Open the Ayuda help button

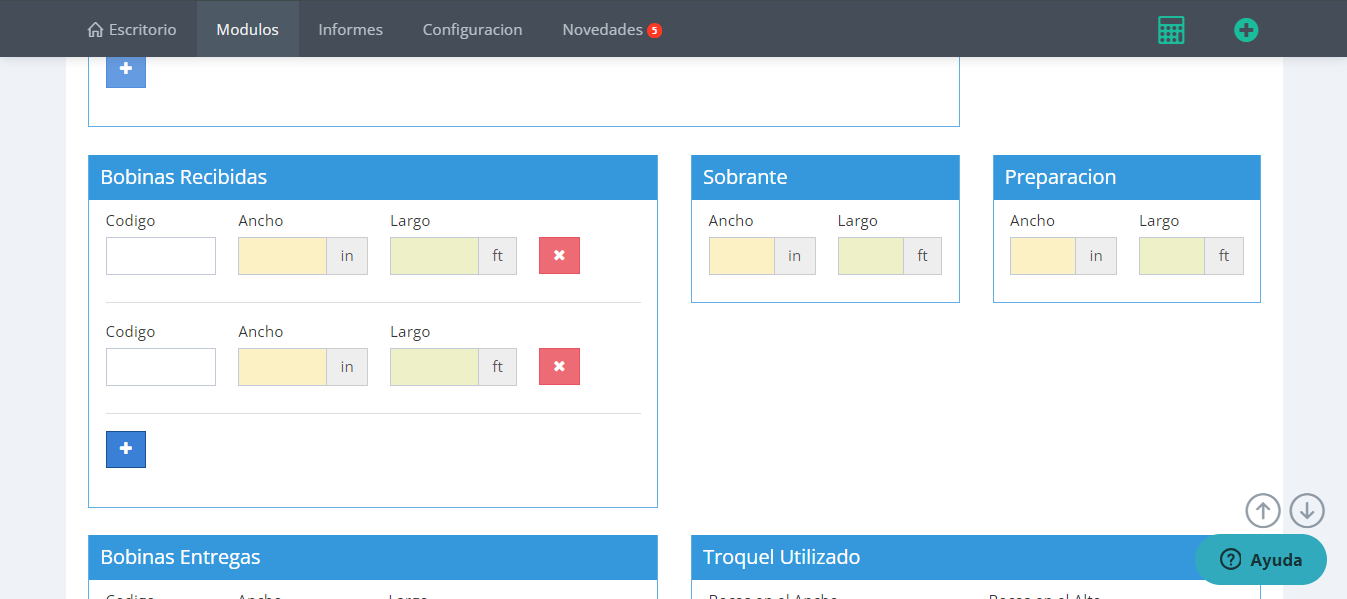(x=1261, y=560)
